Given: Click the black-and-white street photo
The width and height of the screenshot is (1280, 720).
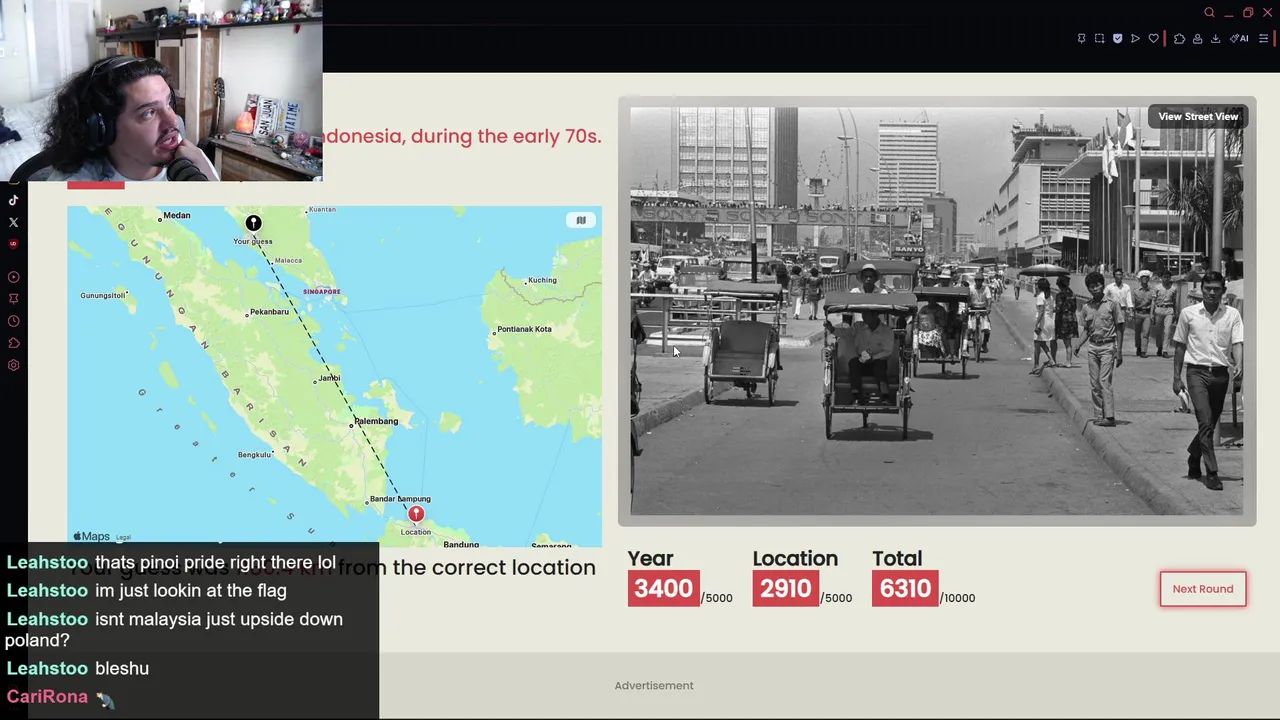Looking at the screenshot, I should point(936,311).
